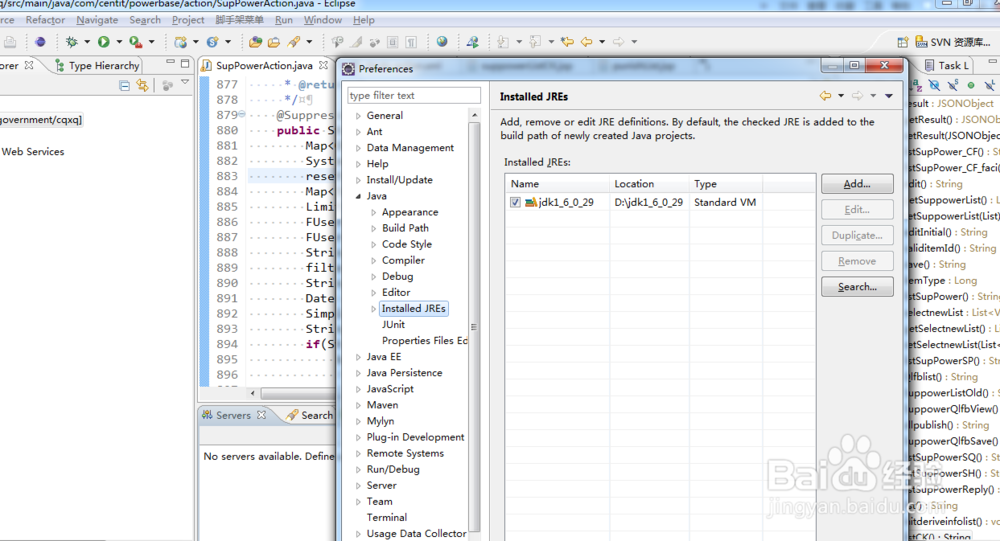1000x541 pixels.
Task: Click the Minimize icon of the explorer view
Action: [x=170, y=63]
